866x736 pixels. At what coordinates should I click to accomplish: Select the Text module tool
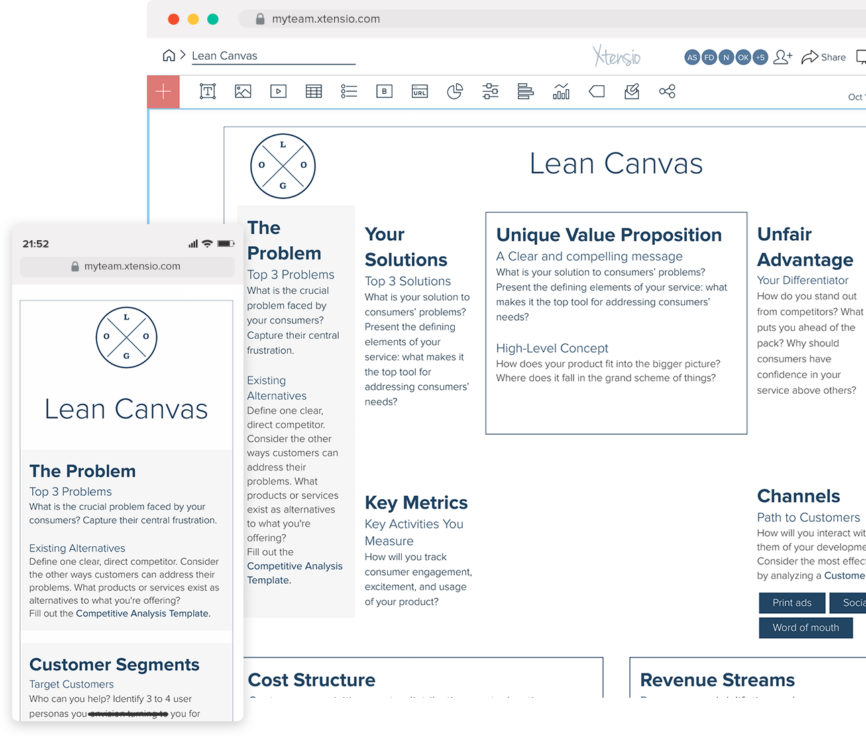click(x=209, y=91)
